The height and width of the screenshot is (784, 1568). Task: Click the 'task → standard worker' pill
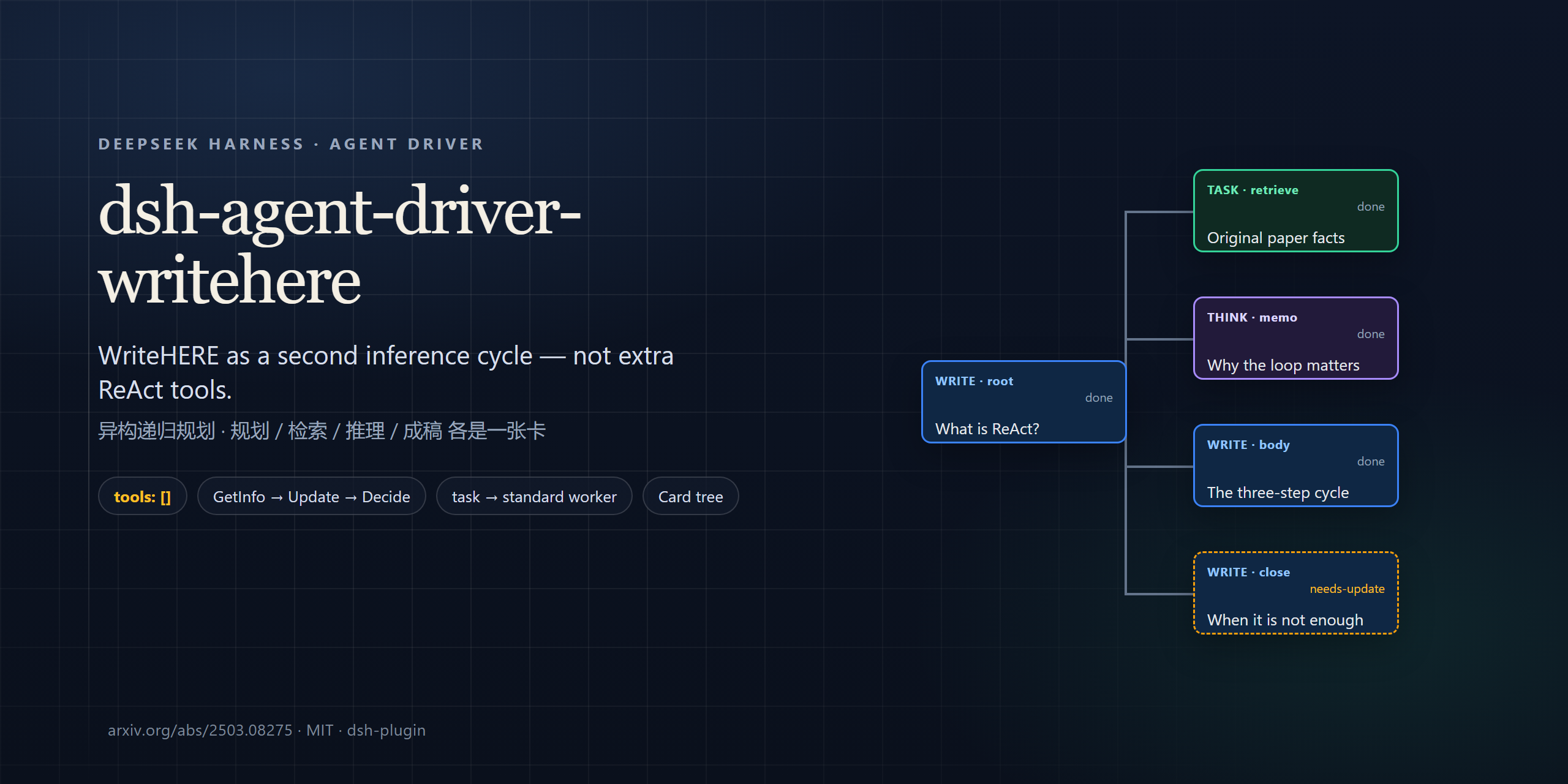pos(534,496)
